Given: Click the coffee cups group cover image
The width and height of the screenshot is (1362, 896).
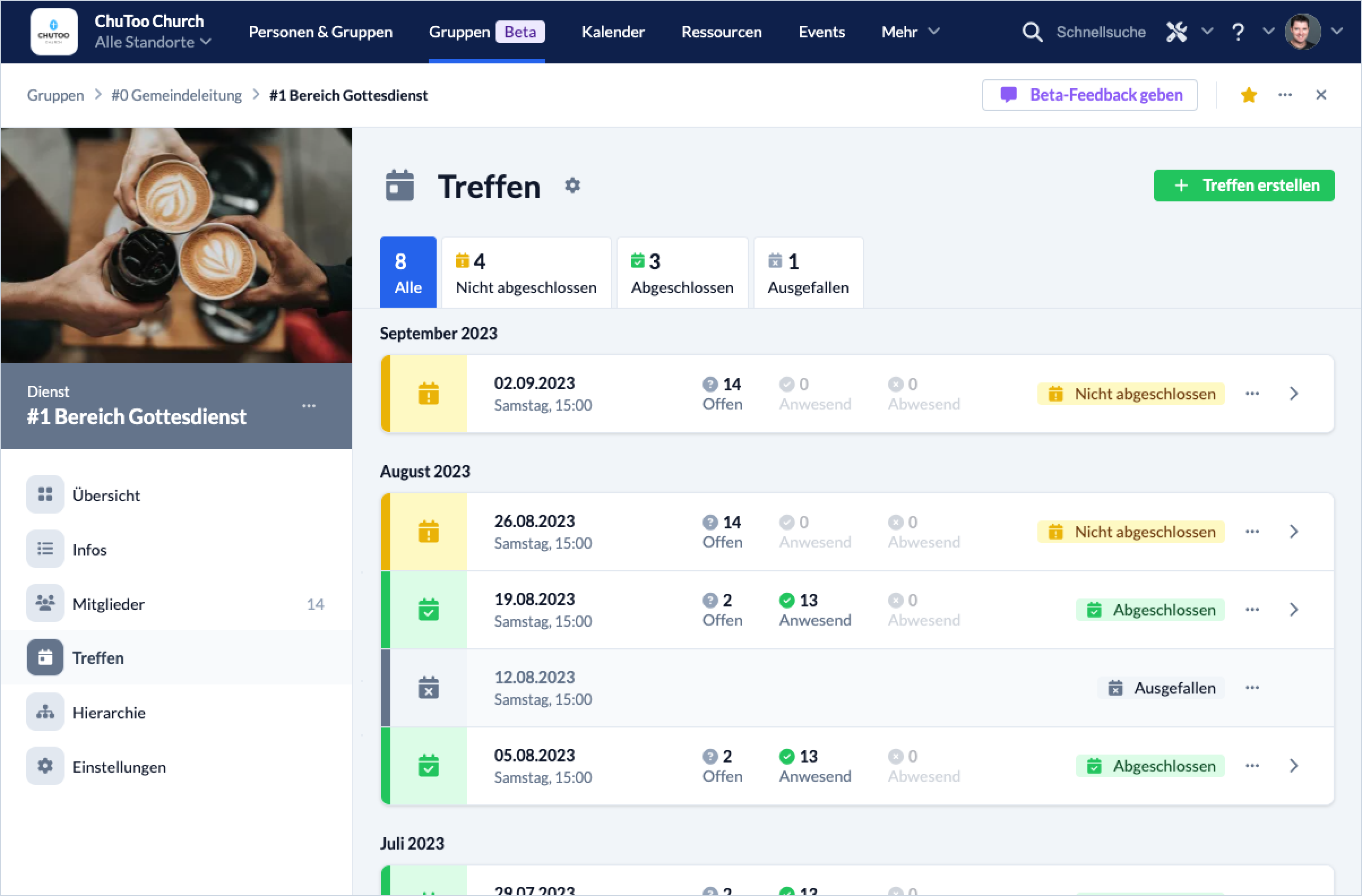Looking at the screenshot, I should tap(176, 245).
